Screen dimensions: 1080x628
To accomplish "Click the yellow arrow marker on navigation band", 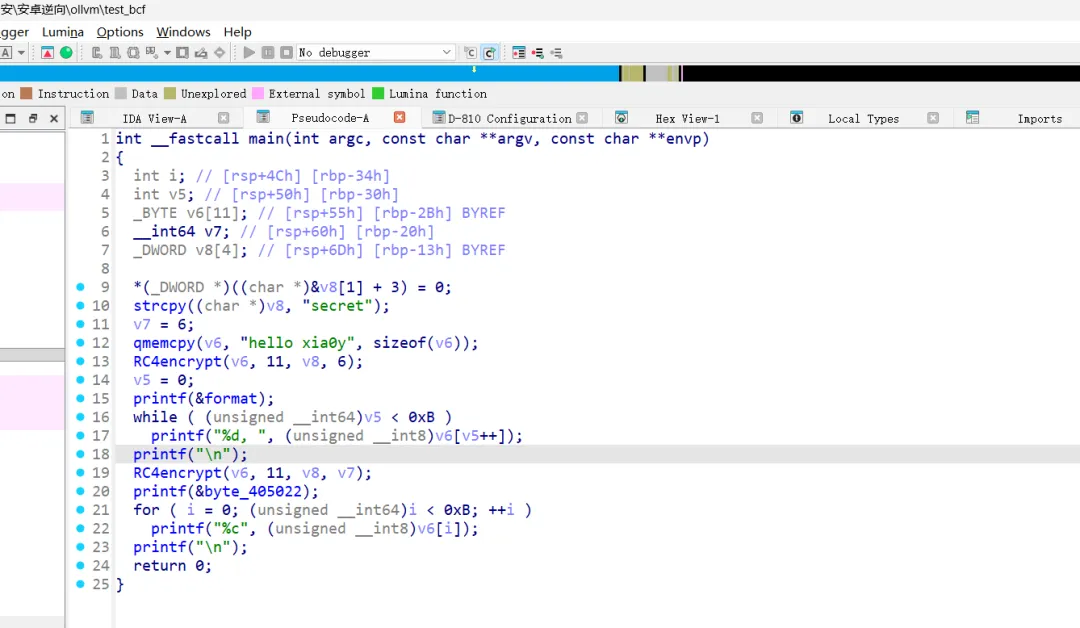I will tap(474, 69).
